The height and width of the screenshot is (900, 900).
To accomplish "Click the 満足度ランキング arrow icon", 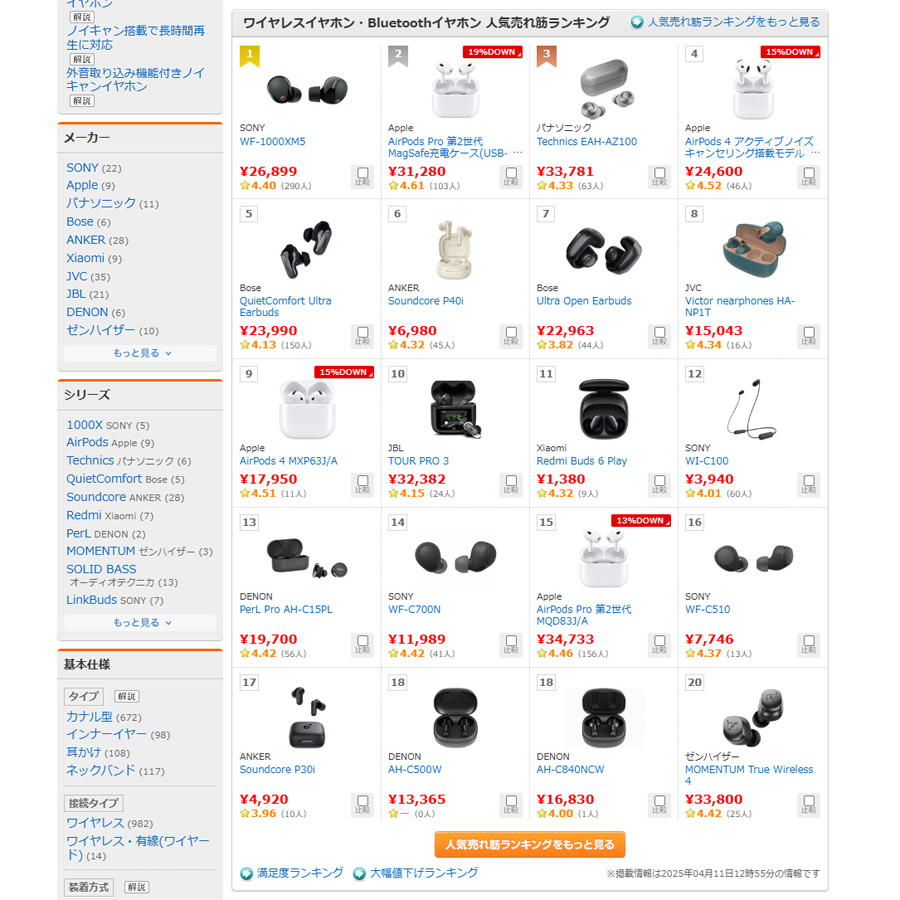I will pos(246,874).
